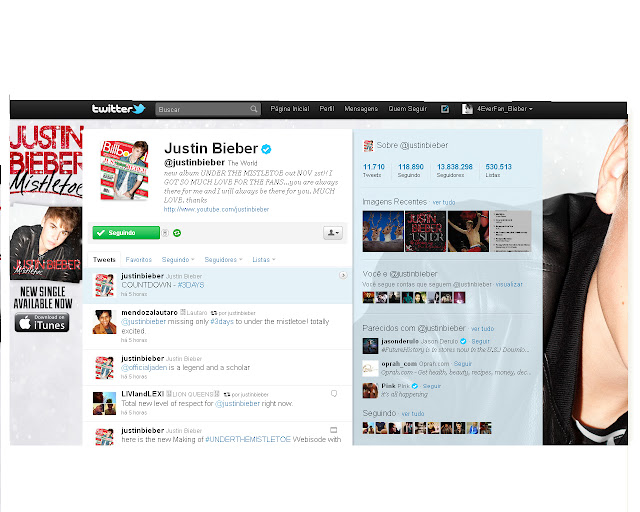Open the Justin Bieber Usher image thumbnail
The width and height of the screenshot is (640, 512).
425,231
